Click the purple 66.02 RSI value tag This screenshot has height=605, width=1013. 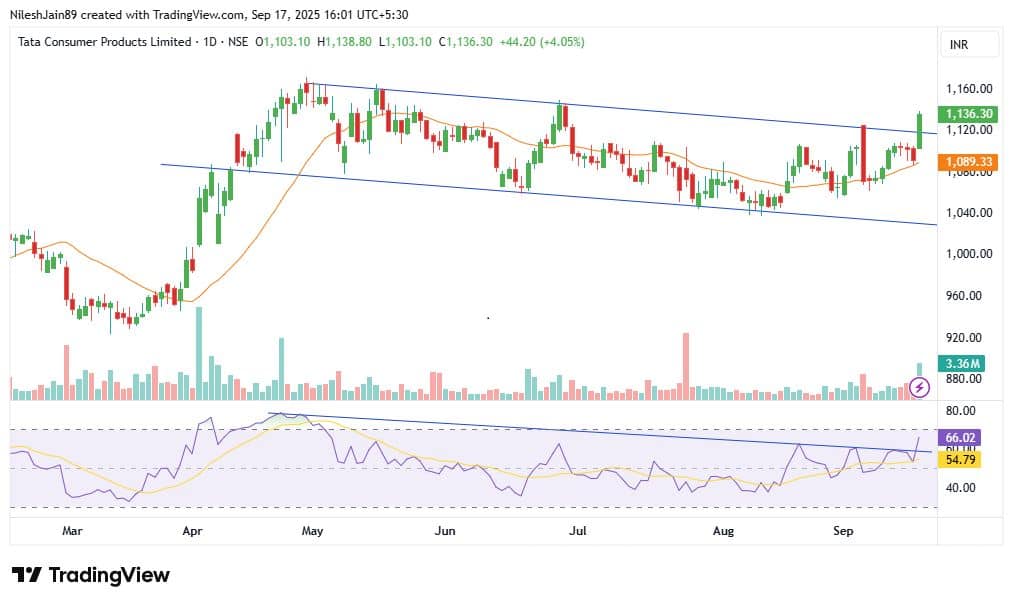pyautogui.click(x=961, y=438)
